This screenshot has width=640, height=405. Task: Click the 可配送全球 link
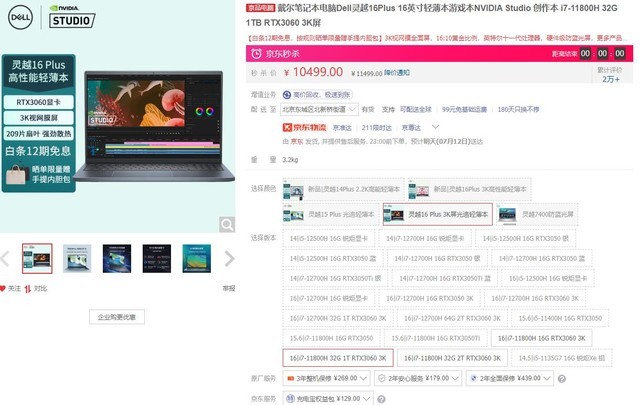(x=416, y=109)
